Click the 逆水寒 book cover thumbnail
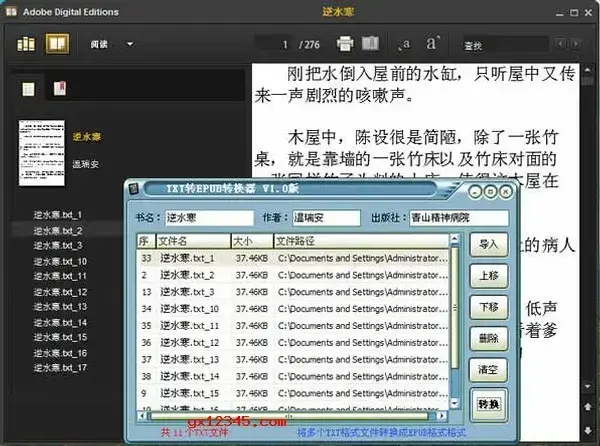 [x=42, y=153]
